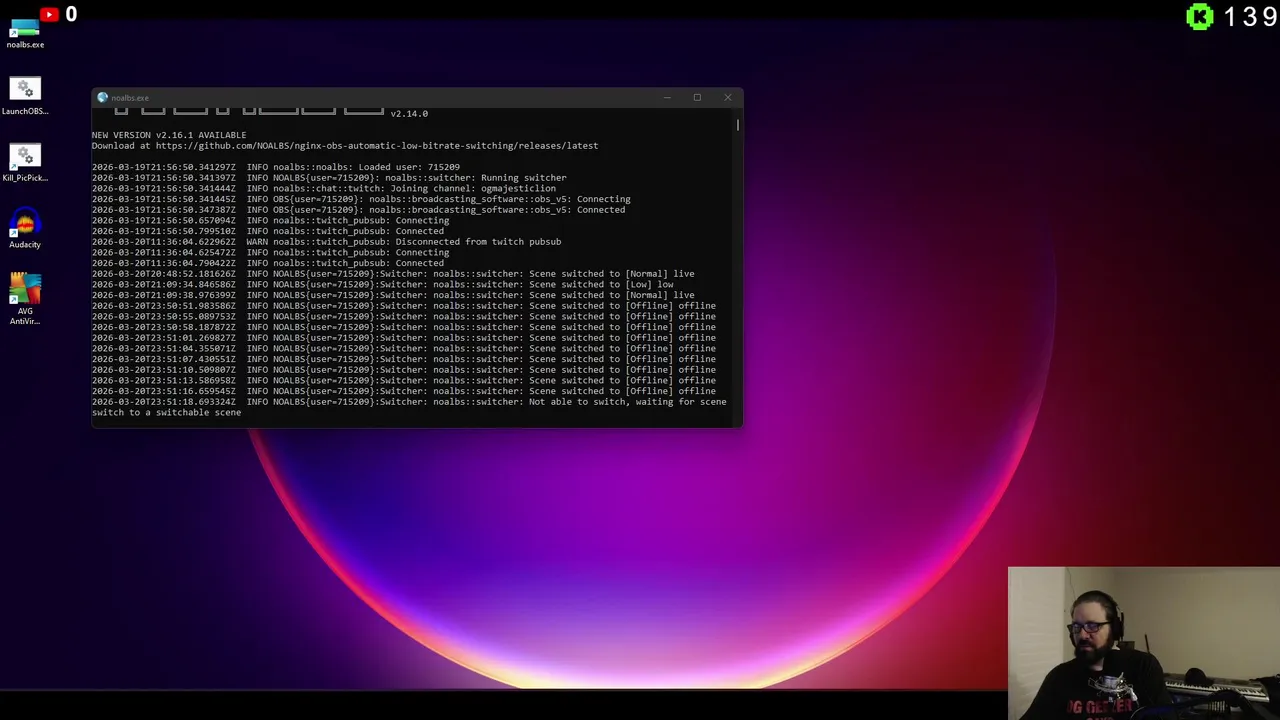Open the Kill_PicPick desktop shortcut
The image size is (1280, 720).
25,164
